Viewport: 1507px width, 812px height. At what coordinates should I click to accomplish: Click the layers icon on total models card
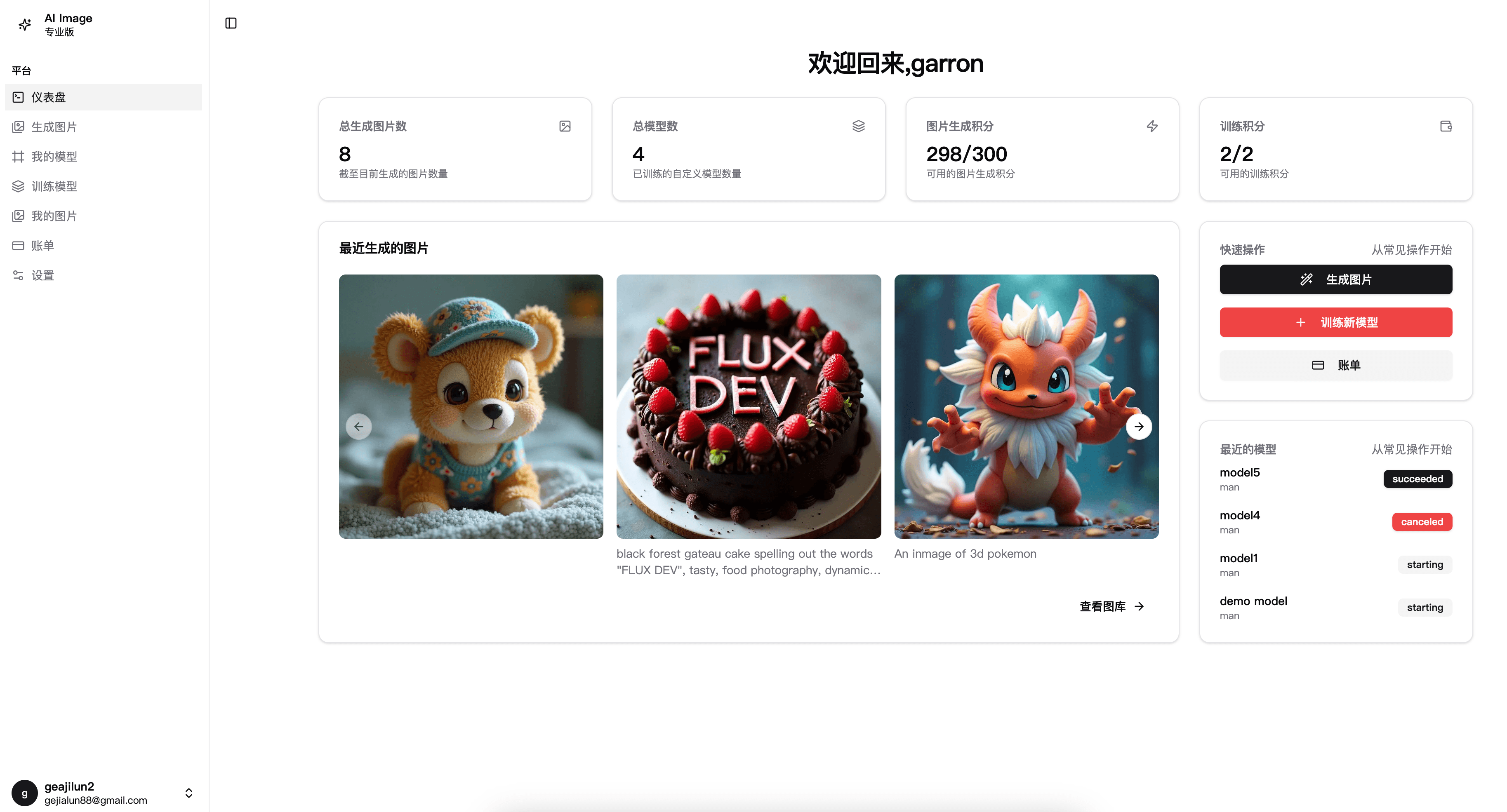[858, 126]
